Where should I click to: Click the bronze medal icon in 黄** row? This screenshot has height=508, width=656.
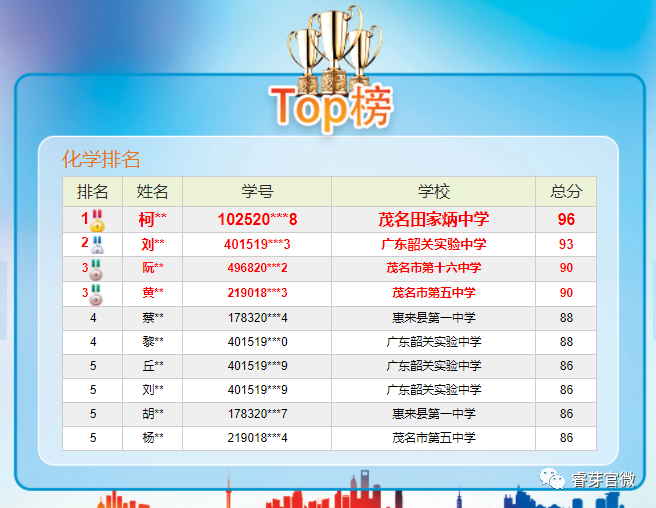(x=96, y=295)
